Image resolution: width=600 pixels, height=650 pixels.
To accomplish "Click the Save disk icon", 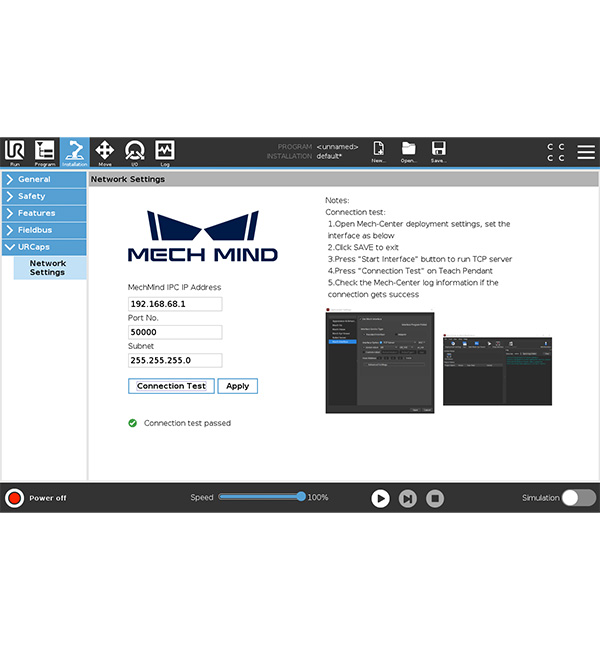I will pyautogui.click(x=438, y=152).
